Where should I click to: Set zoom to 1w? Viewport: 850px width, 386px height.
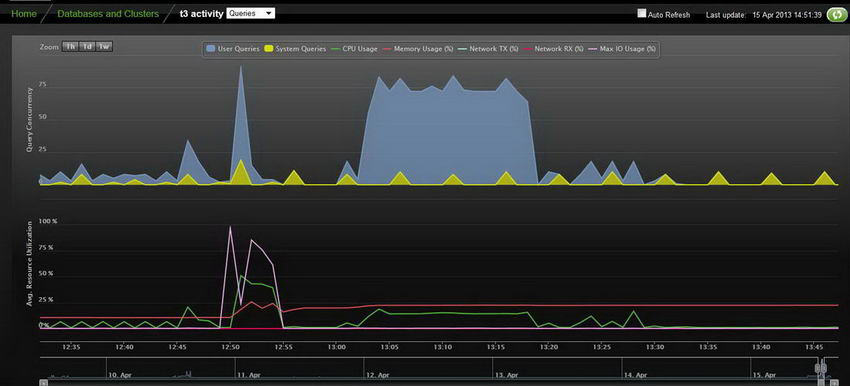point(104,47)
